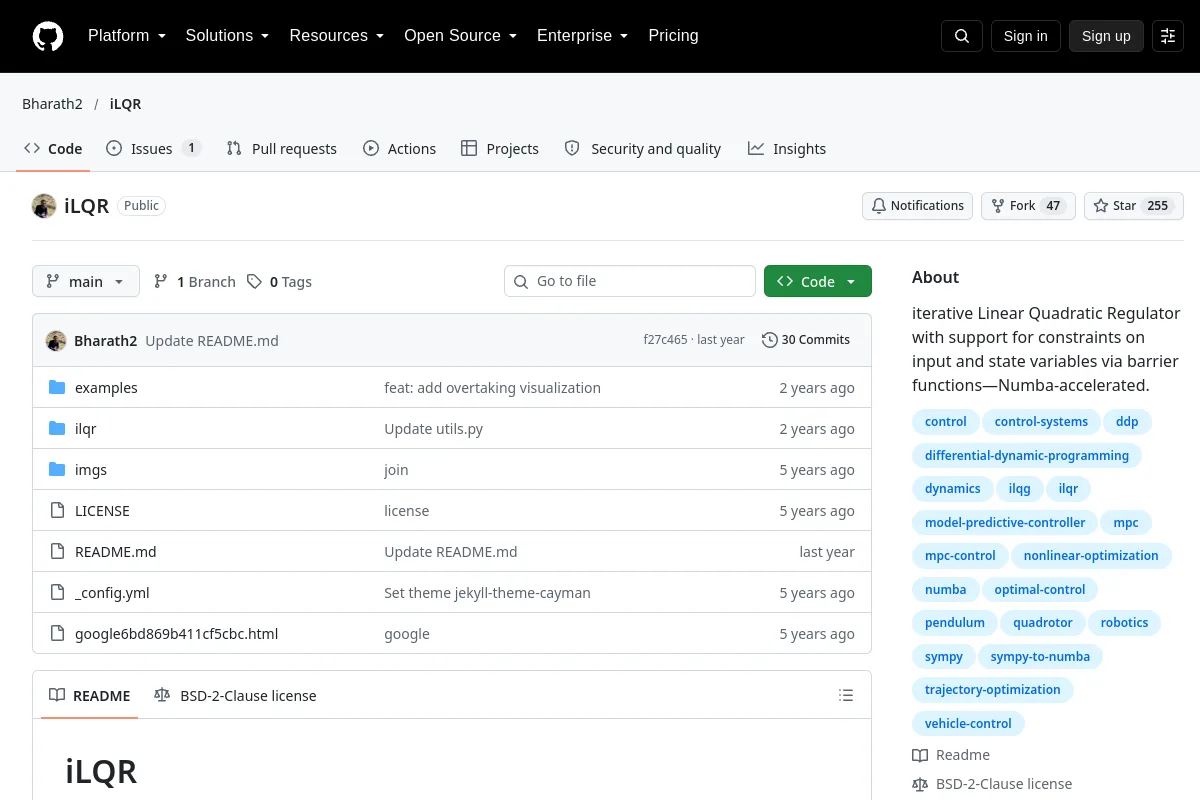This screenshot has width=1200, height=800.
Task: Click the sympy-to-numba topic tag
Action: pos(1040,657)
